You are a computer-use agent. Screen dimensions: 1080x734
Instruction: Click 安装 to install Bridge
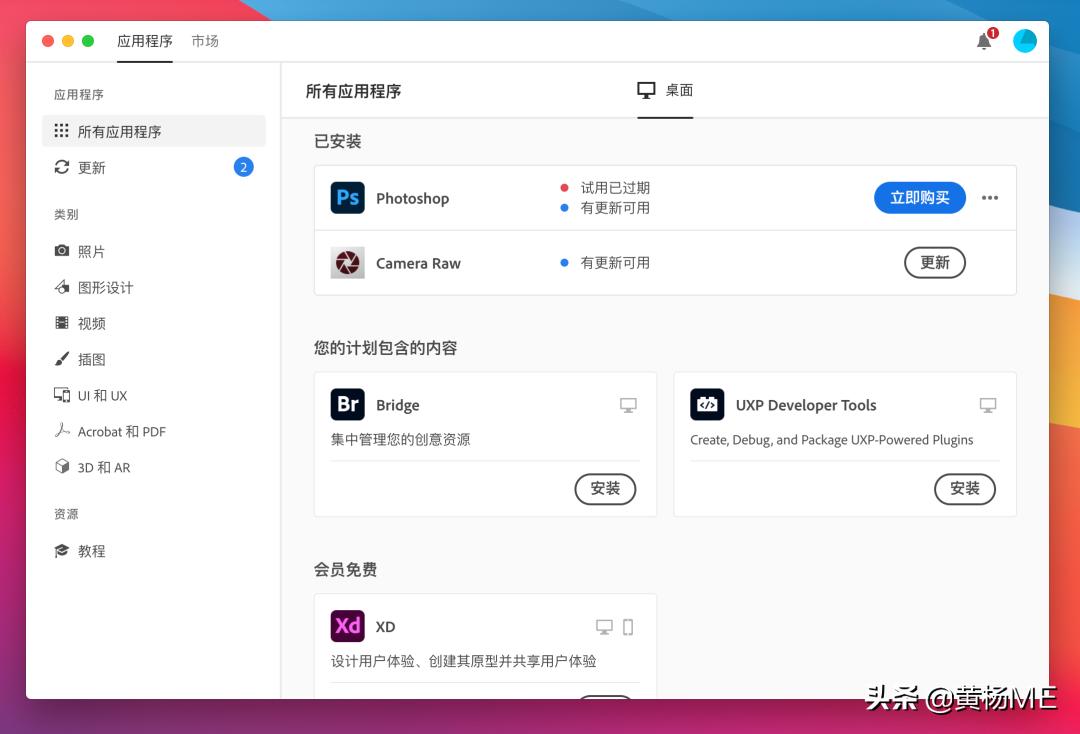605,489
